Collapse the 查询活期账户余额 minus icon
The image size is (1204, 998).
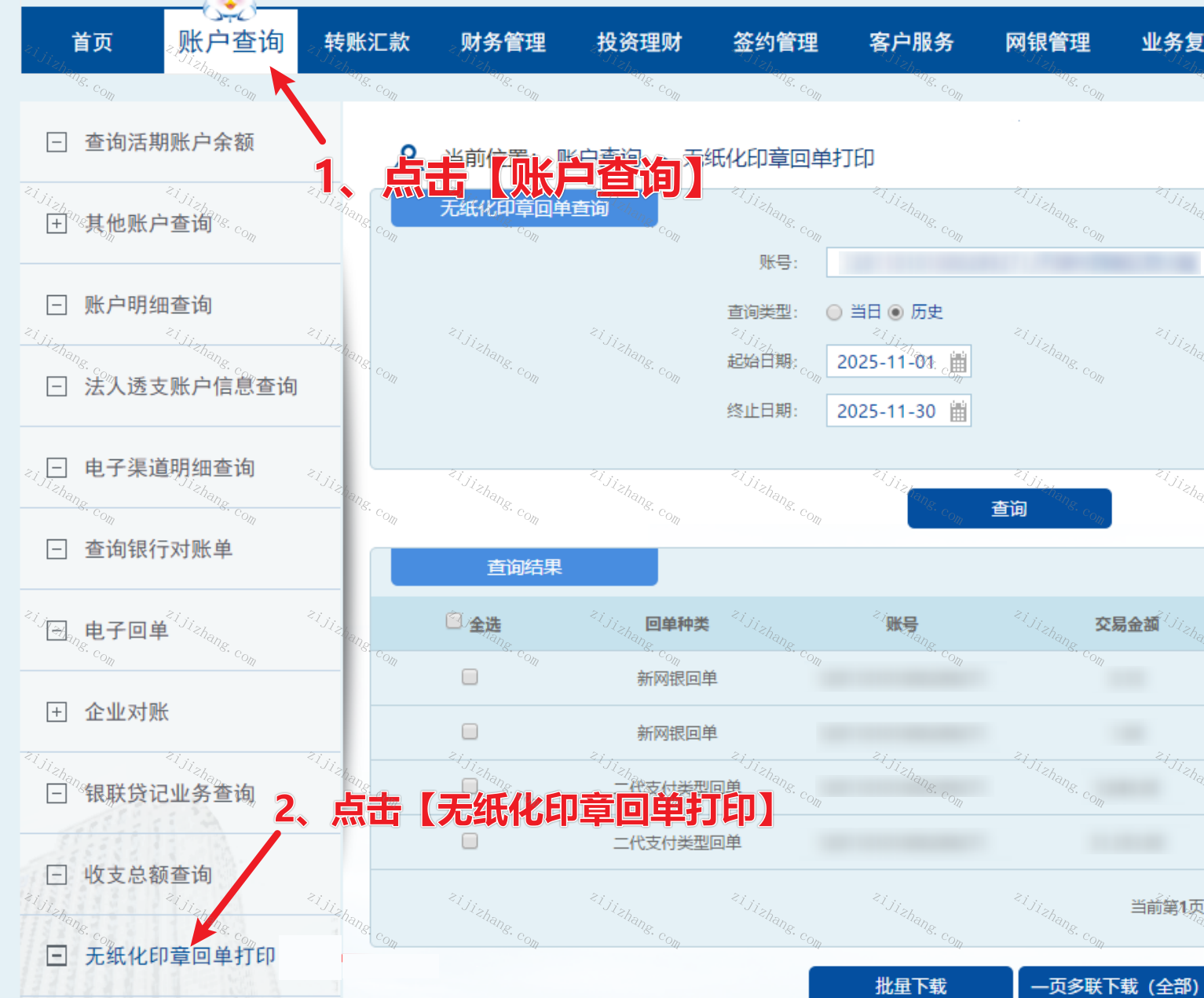[x=57, y=142]
